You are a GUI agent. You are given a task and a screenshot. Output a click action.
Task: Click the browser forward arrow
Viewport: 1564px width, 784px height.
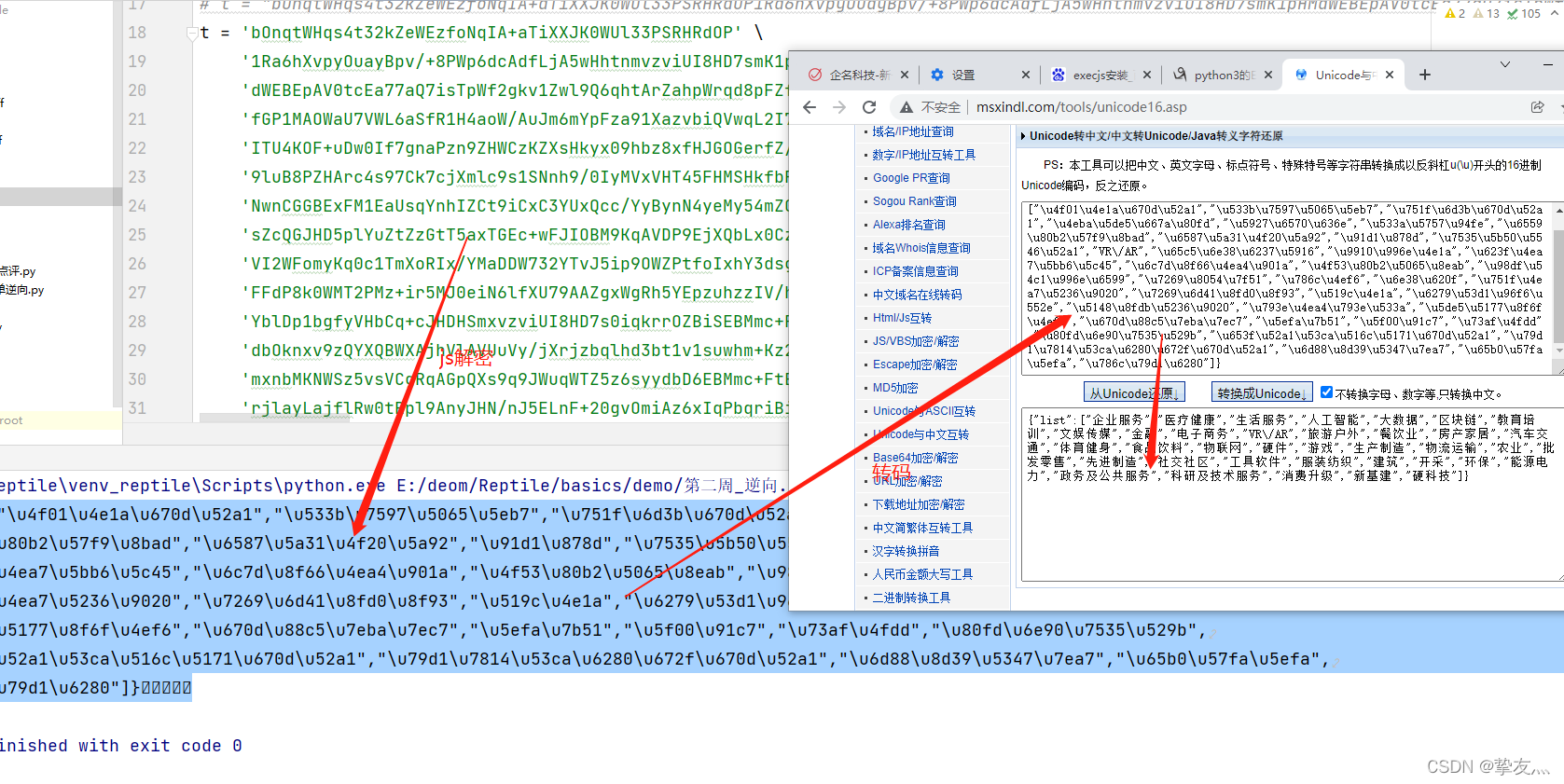point(839,107)
